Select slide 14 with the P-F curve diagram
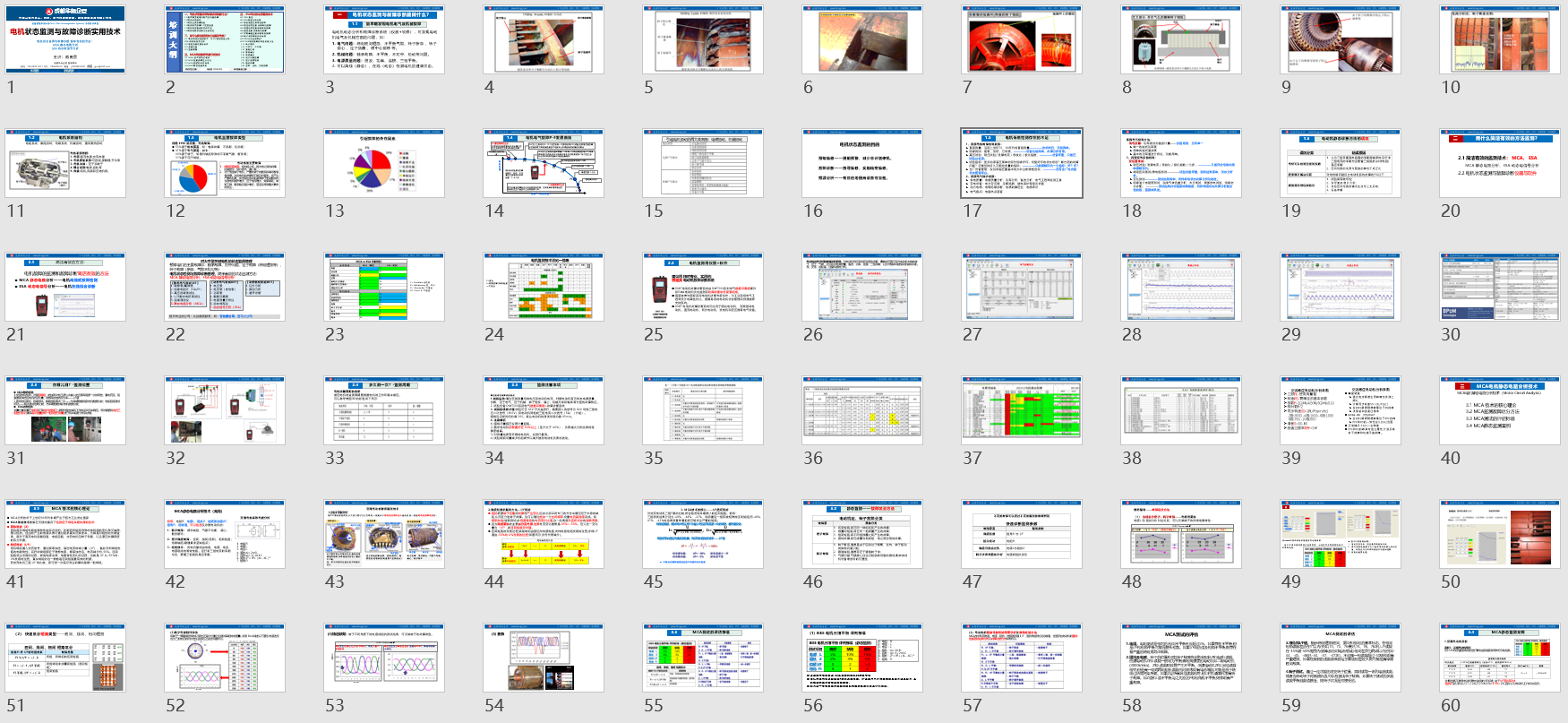The height and width of the screenshot is (723, 1568). (x=544, y=164)
